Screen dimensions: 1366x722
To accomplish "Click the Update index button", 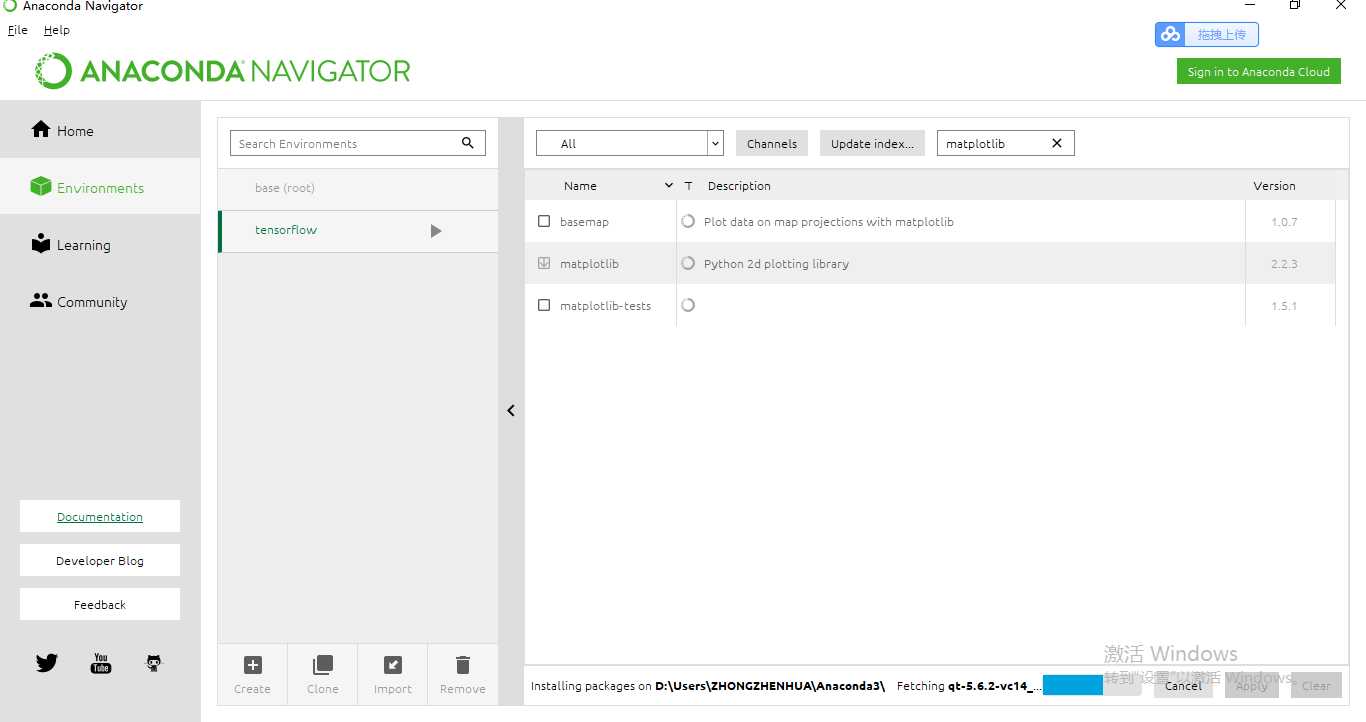I will 872,143.
